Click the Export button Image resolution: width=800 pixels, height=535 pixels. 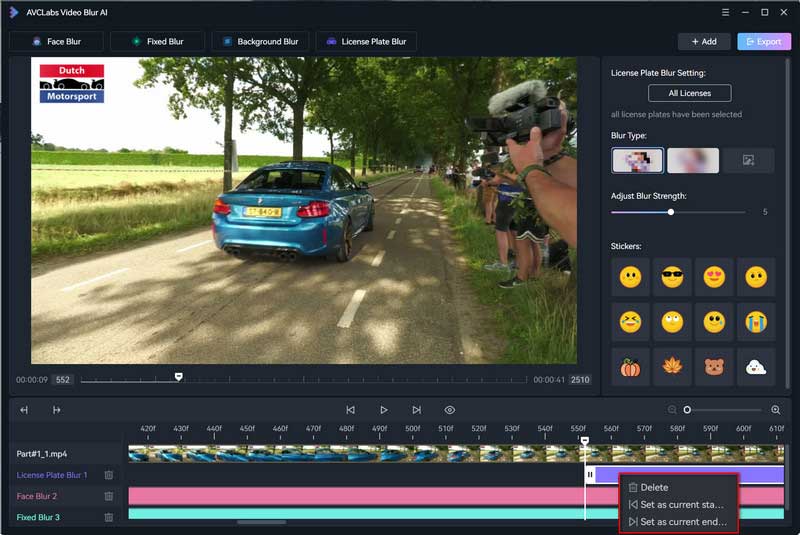764,41
